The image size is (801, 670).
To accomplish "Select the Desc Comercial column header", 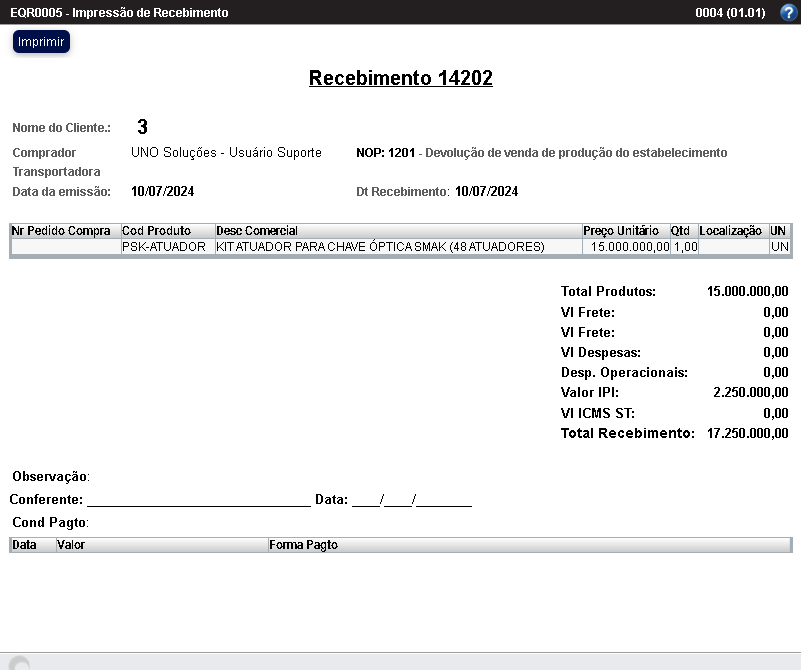I will click(255, 230).
